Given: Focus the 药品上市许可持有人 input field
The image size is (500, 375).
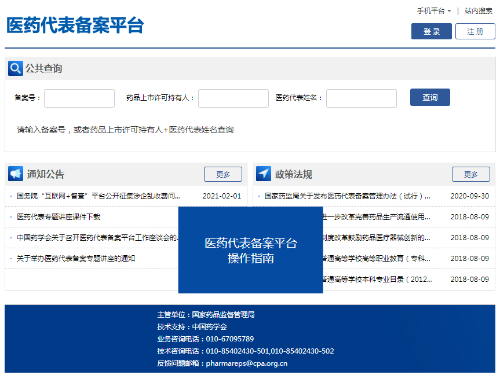Looking at the screenshot, I should click(233, 98).
